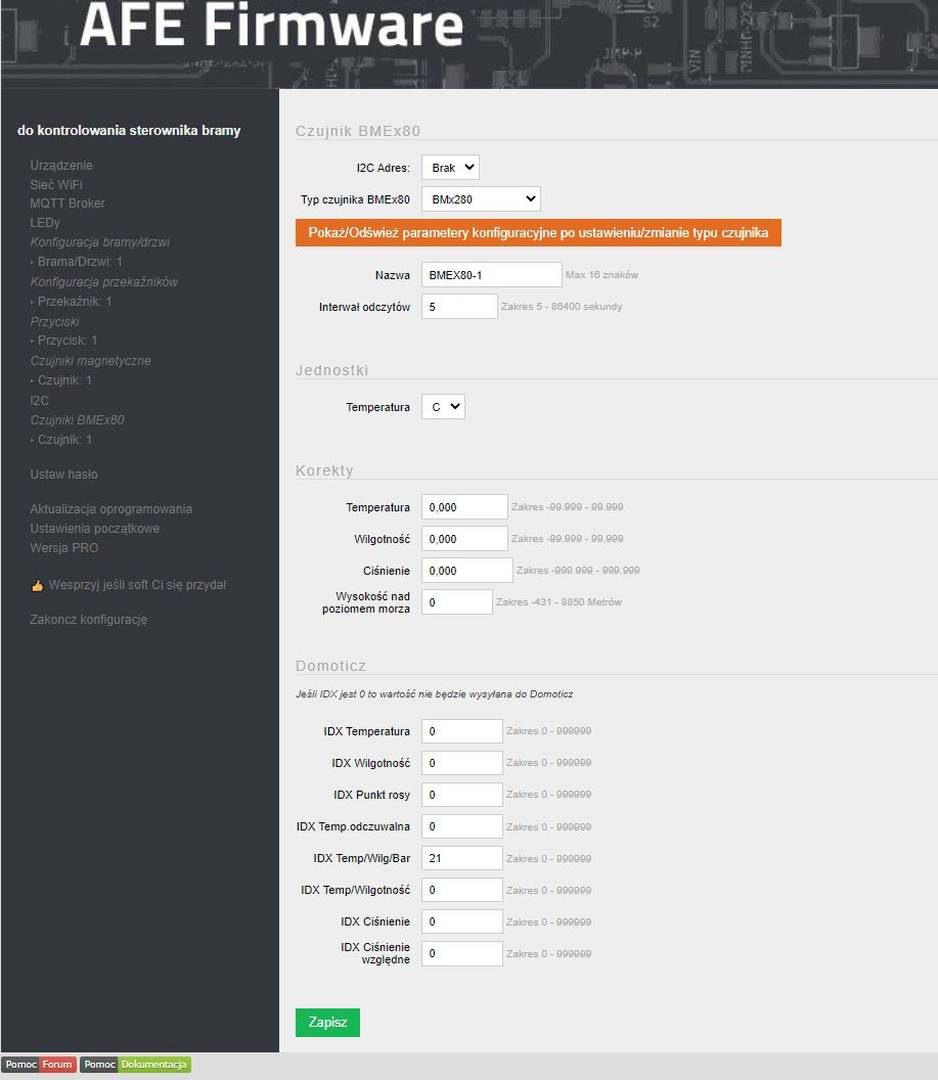Click the Ciśnienie correction input field
This screenshot has width=938, height=1080.
coord(467,570)
